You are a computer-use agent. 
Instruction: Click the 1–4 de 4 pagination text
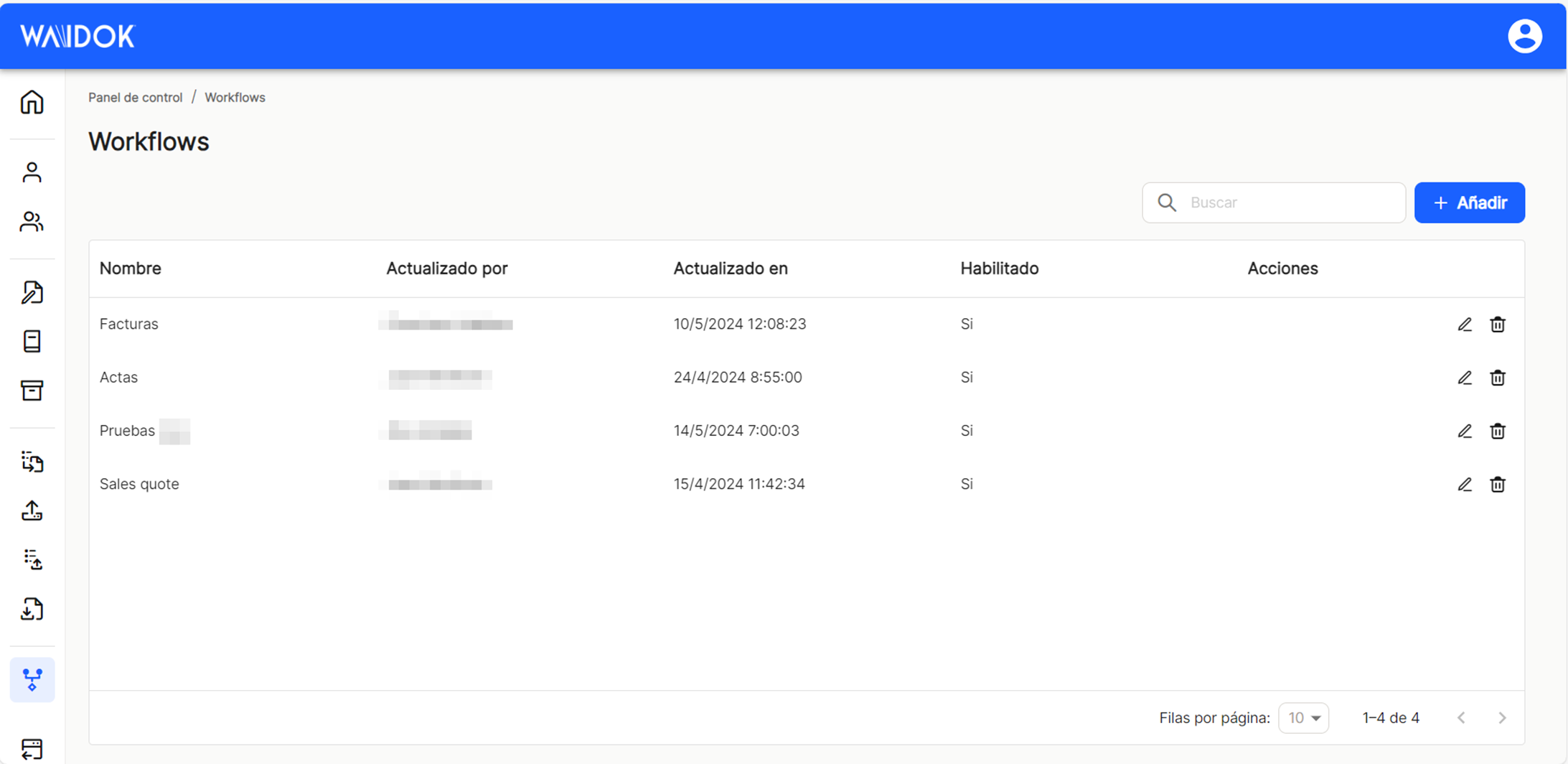pyautogui.click(x=1391, y=718)
